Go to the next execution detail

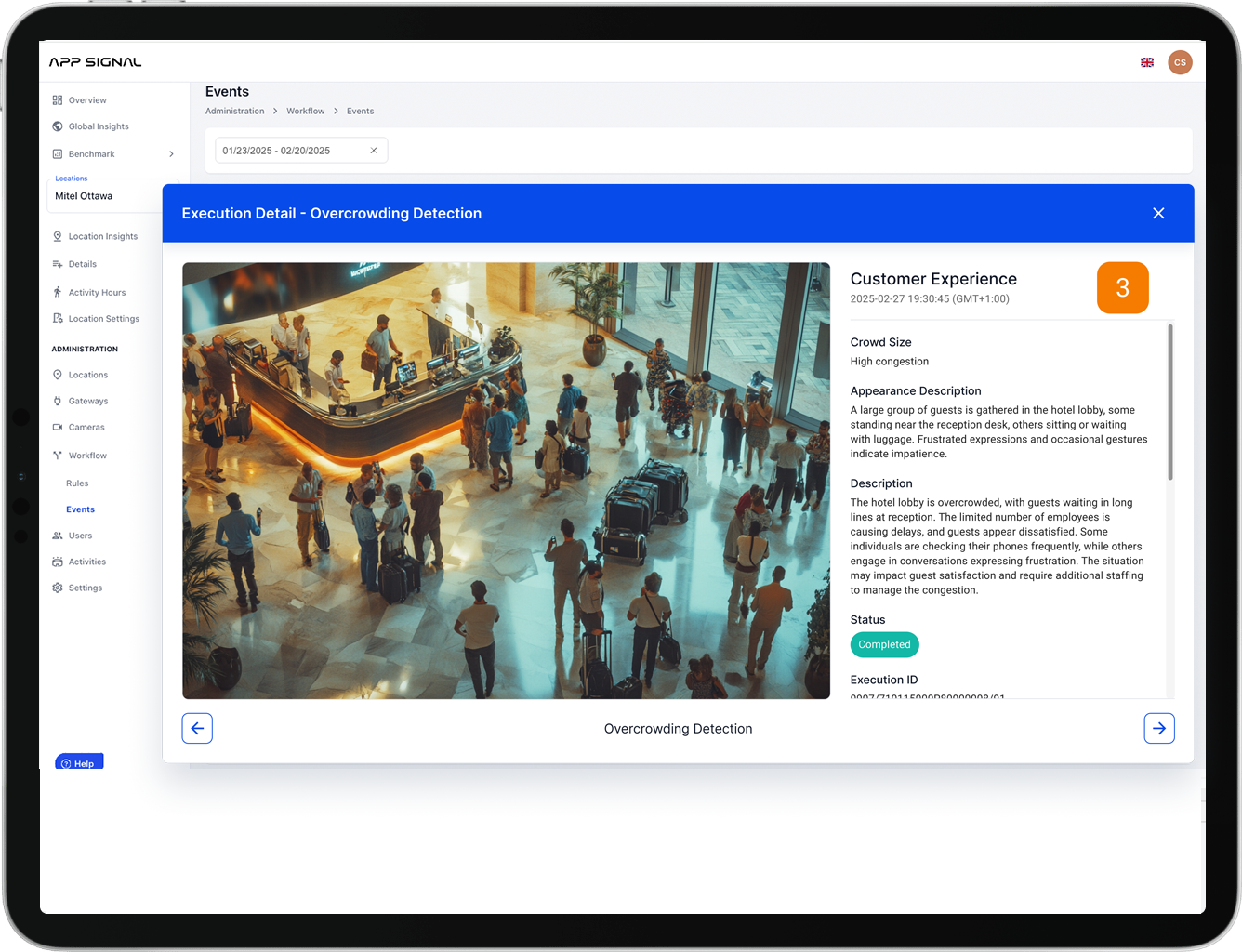(1159, 728)
